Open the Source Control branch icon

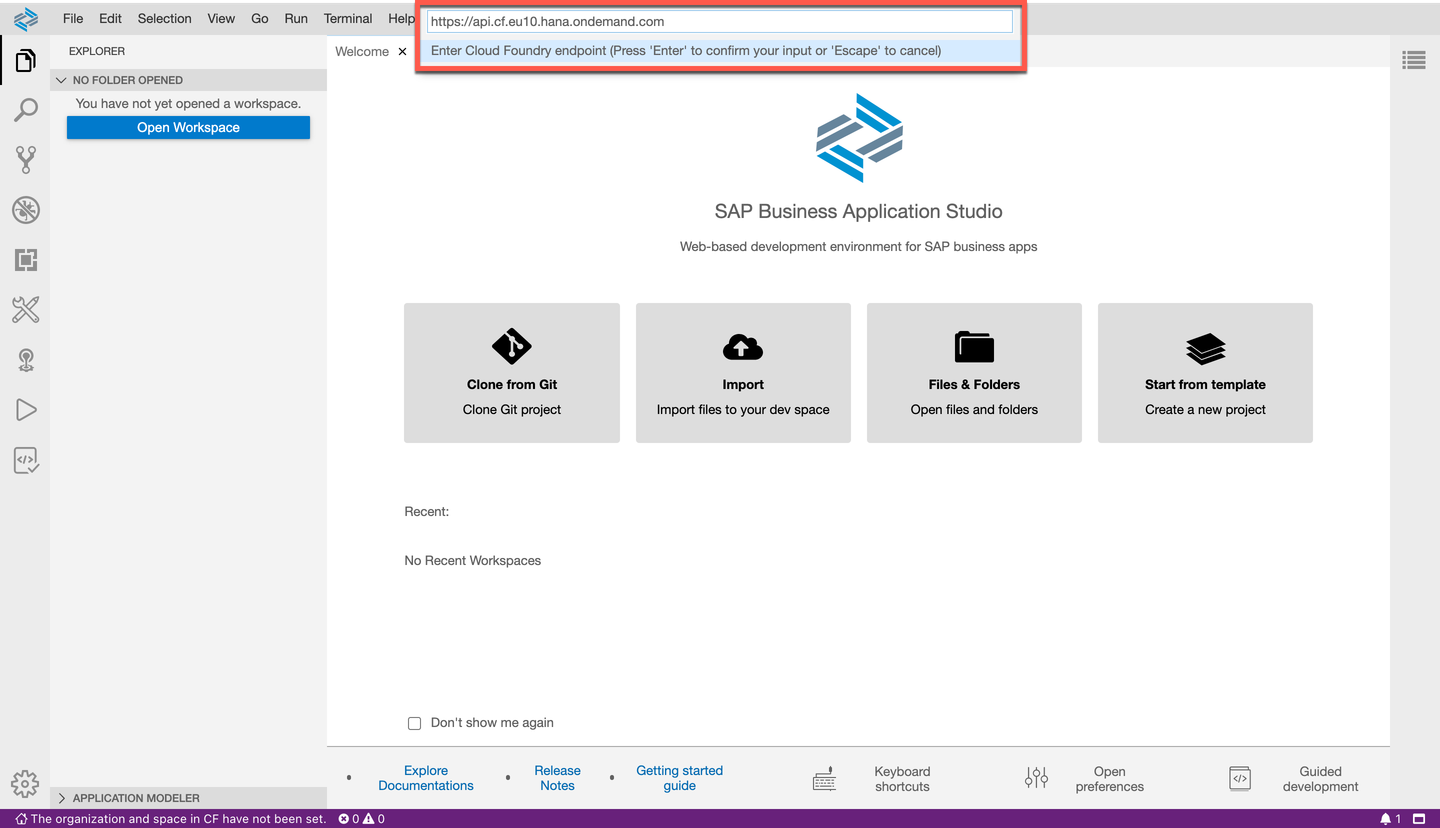(25, 160)
